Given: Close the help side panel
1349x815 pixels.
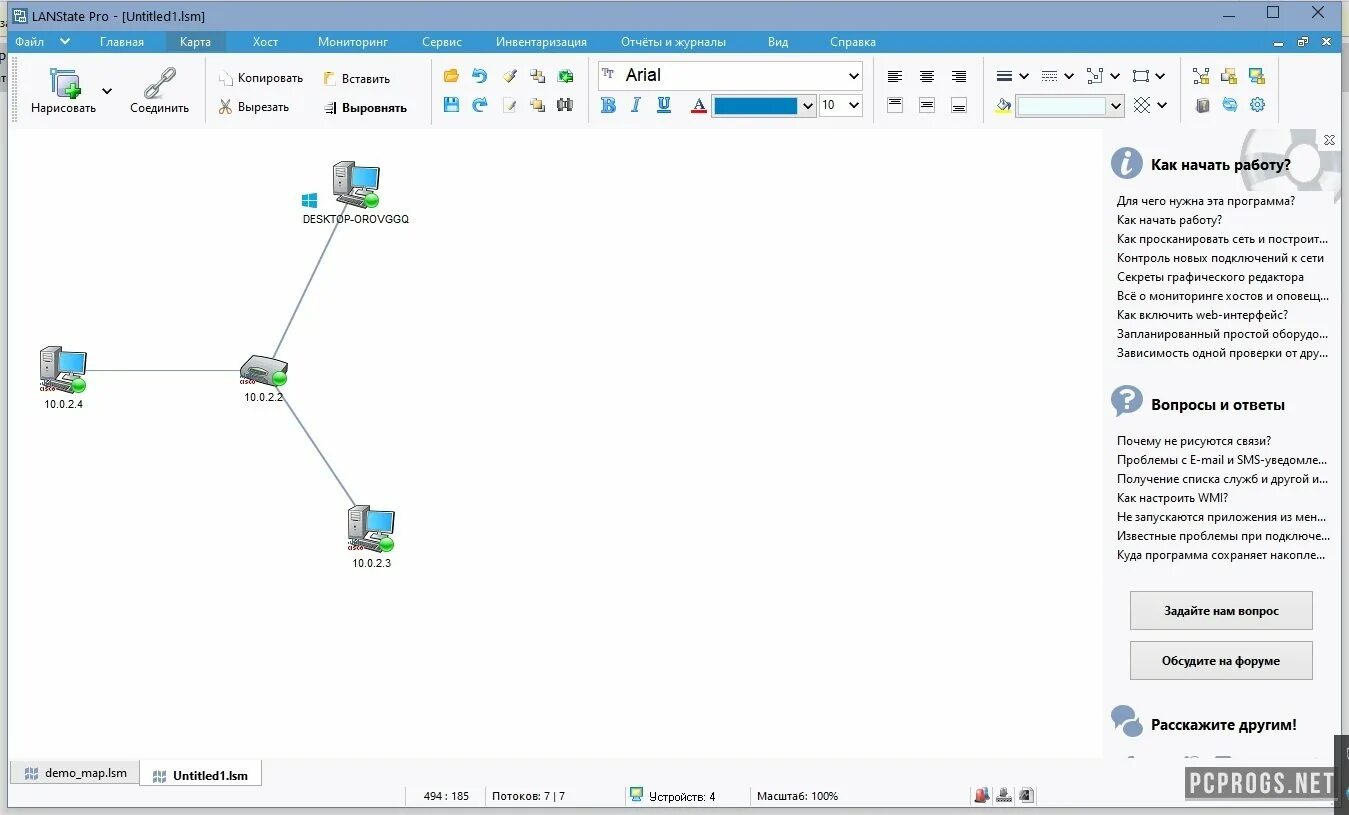Looking at the screenshot, I should pos(1329,141).
